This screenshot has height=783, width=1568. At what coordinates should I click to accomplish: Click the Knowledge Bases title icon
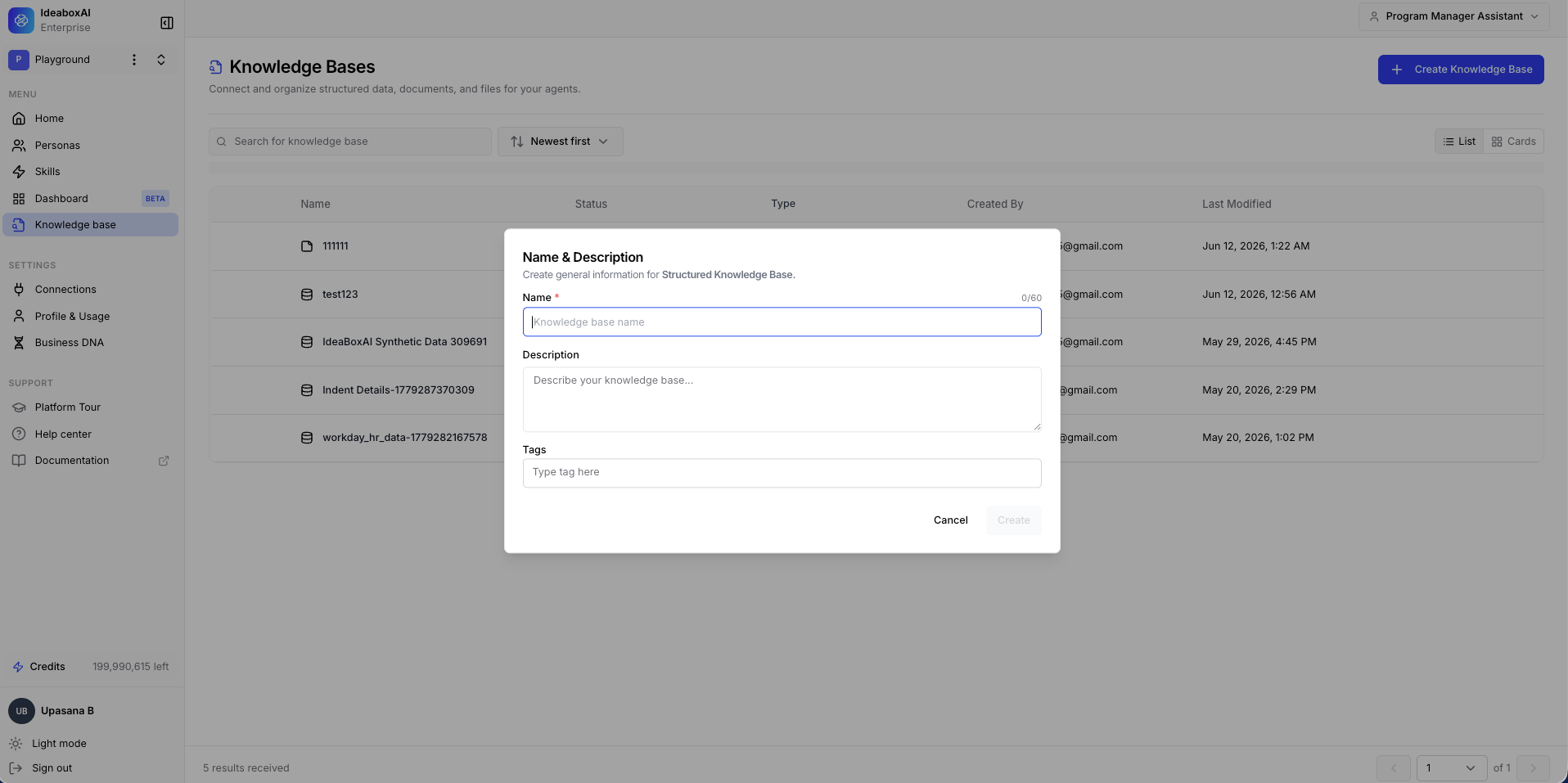click(216, 67)
